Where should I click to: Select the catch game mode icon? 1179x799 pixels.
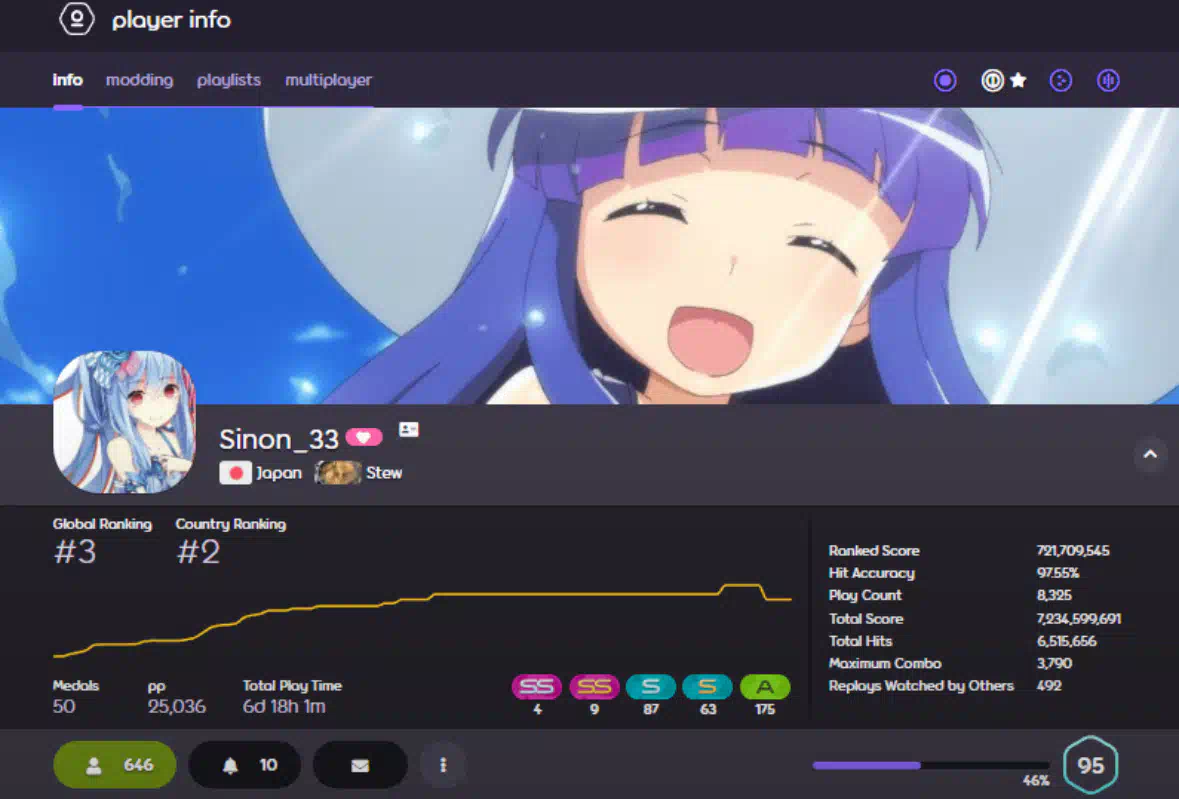(1061, 80)
